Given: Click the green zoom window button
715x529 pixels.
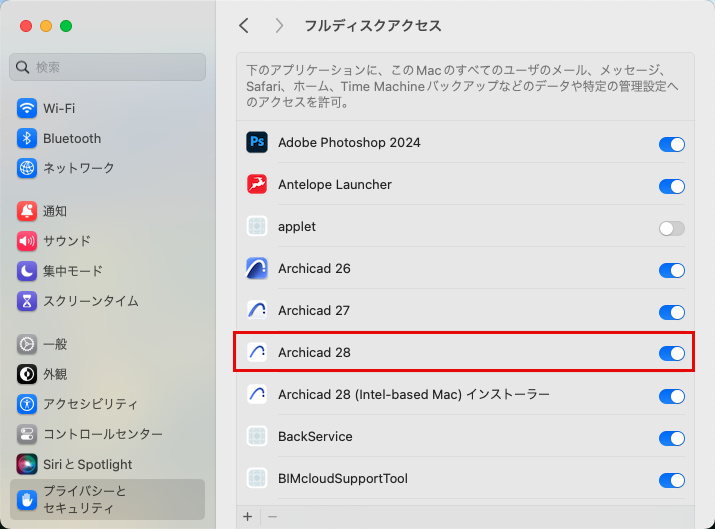Looking at the screenshot, I should pyautogui.click(x=66, y=26).
